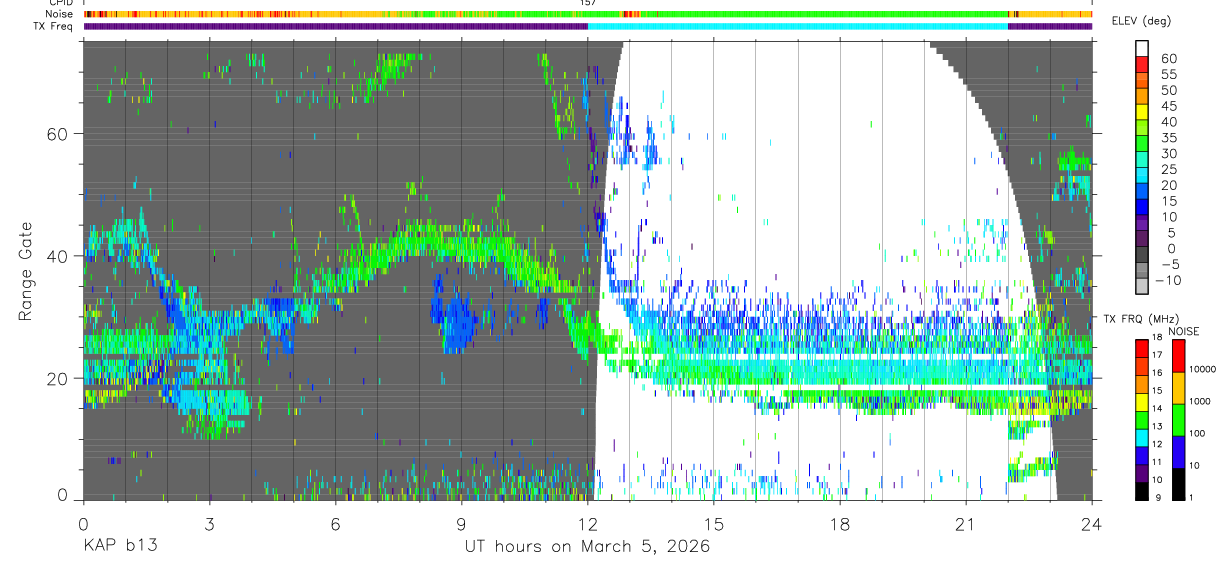Viewport: 1228px width, 567px height.
Task: Click the 20 tick label on Range Gate axis
Action: click(58, 379)
